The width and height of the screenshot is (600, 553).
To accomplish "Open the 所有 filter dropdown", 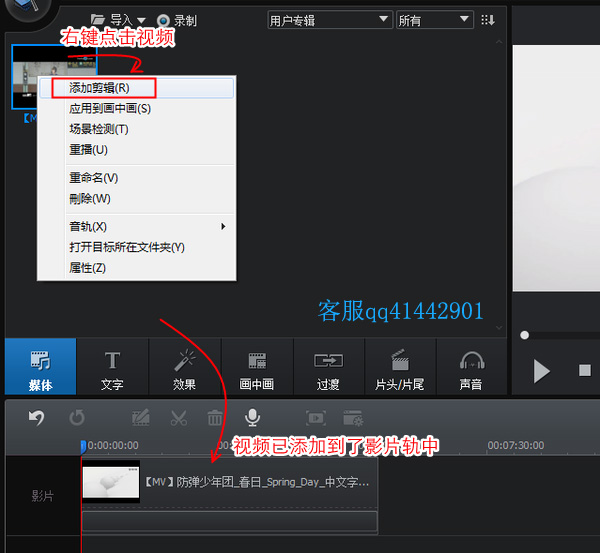I will 435,20.
